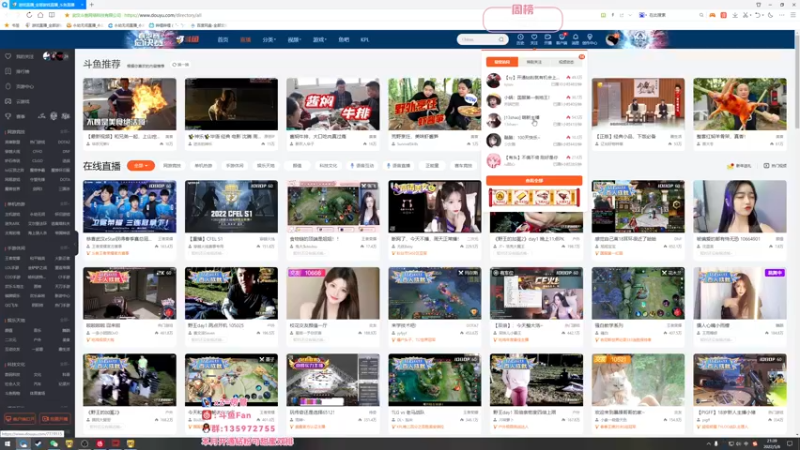800x450 pixels.
Task: Open the heart-shaped follow icon in sidebar
Action: [x=8, y=56]
